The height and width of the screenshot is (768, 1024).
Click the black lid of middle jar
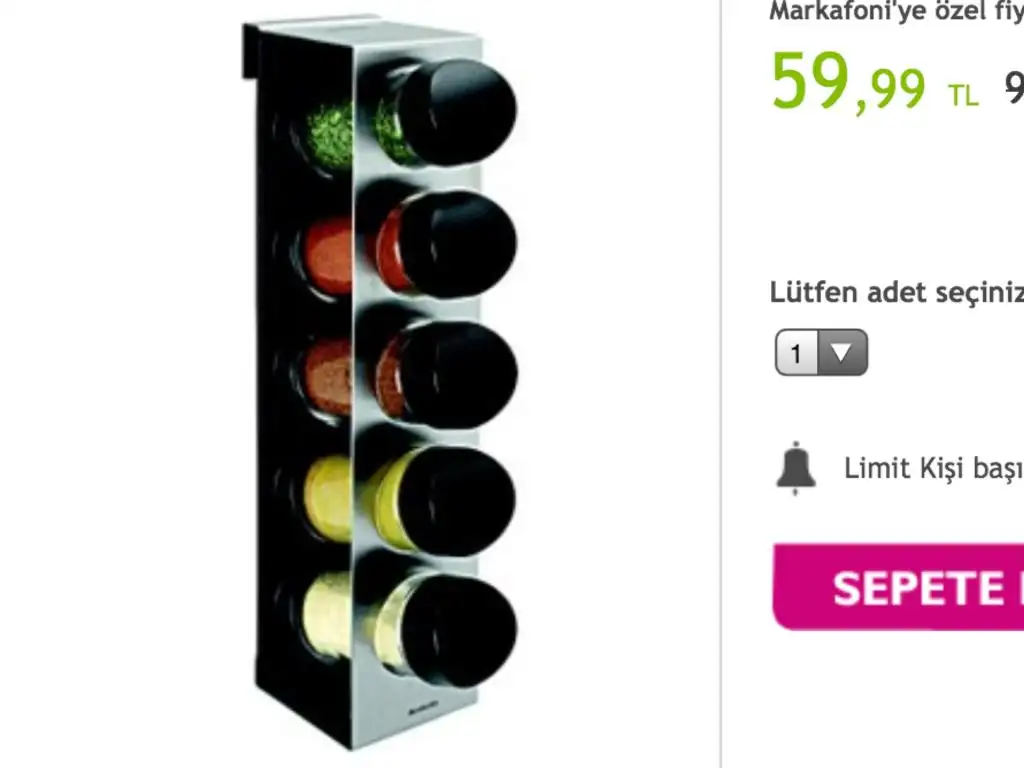(459, 376)
